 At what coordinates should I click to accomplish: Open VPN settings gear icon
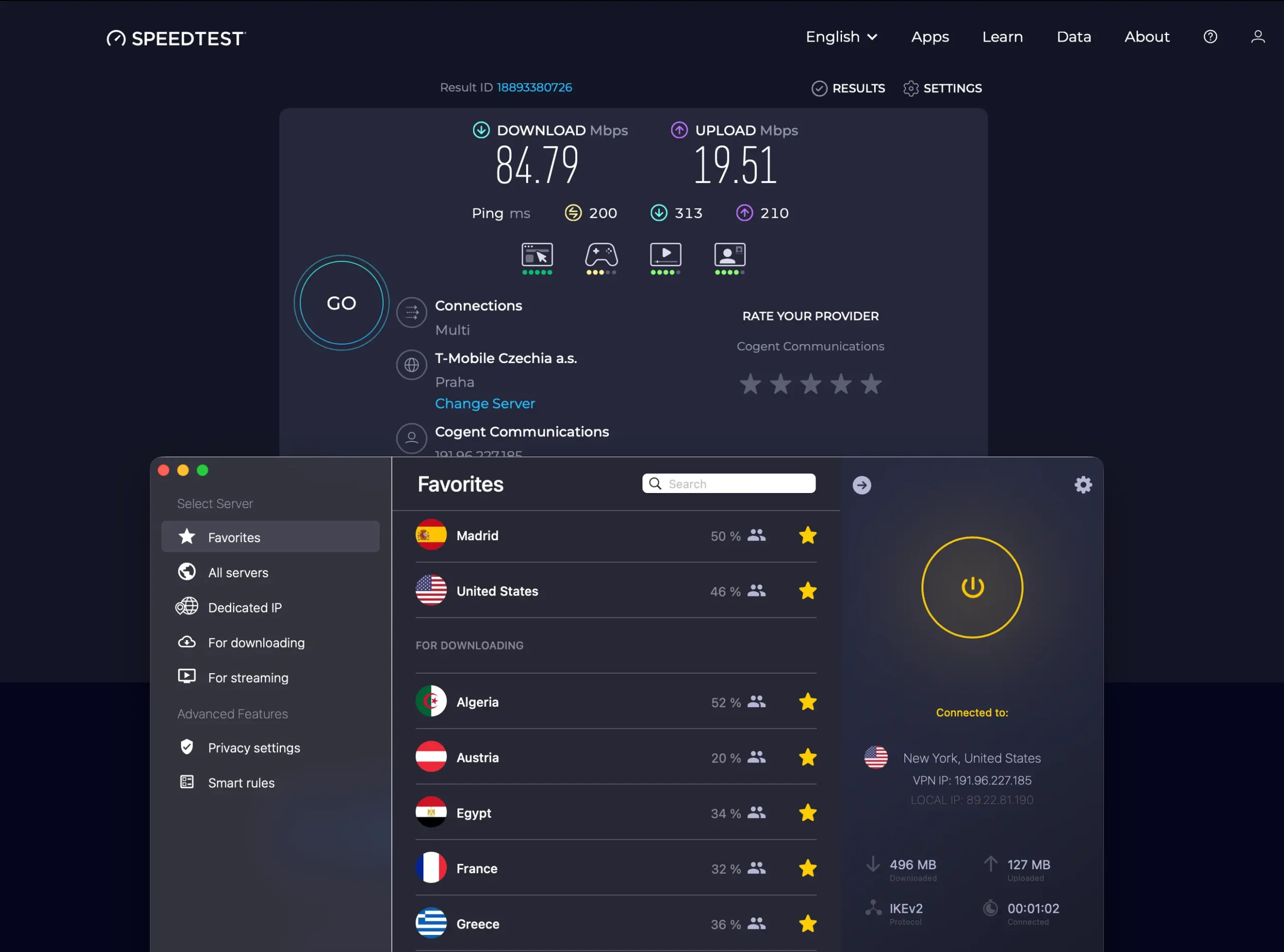[1083, 485]
